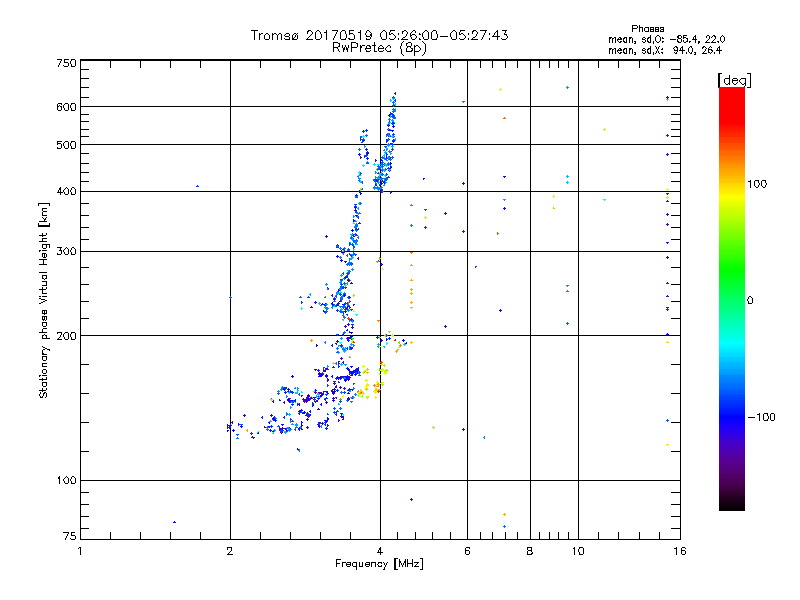Click the colorbar tick label "100"

757,184
